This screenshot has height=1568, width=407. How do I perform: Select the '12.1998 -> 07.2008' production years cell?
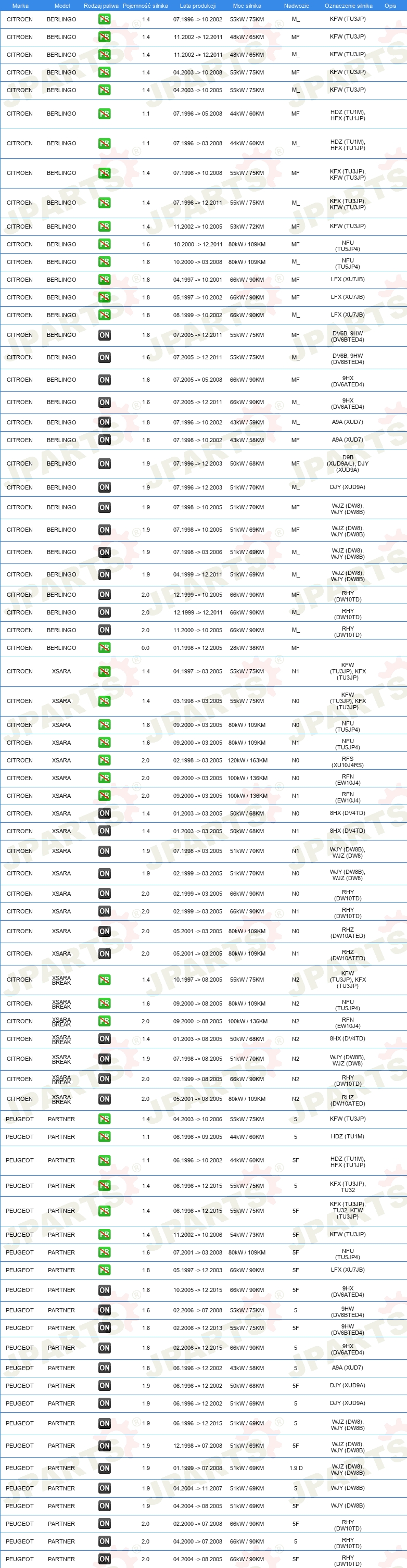click(198, 1446)
